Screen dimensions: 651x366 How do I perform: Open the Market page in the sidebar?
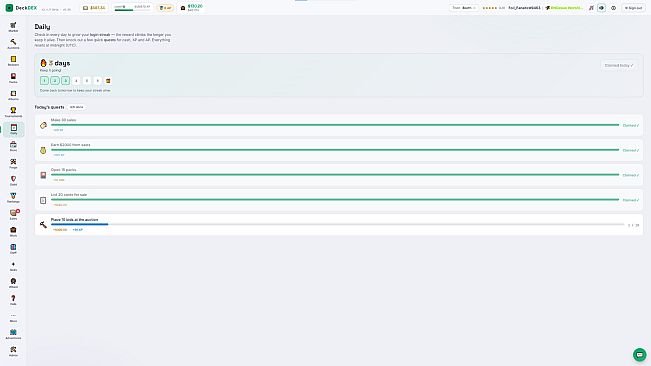13,27
